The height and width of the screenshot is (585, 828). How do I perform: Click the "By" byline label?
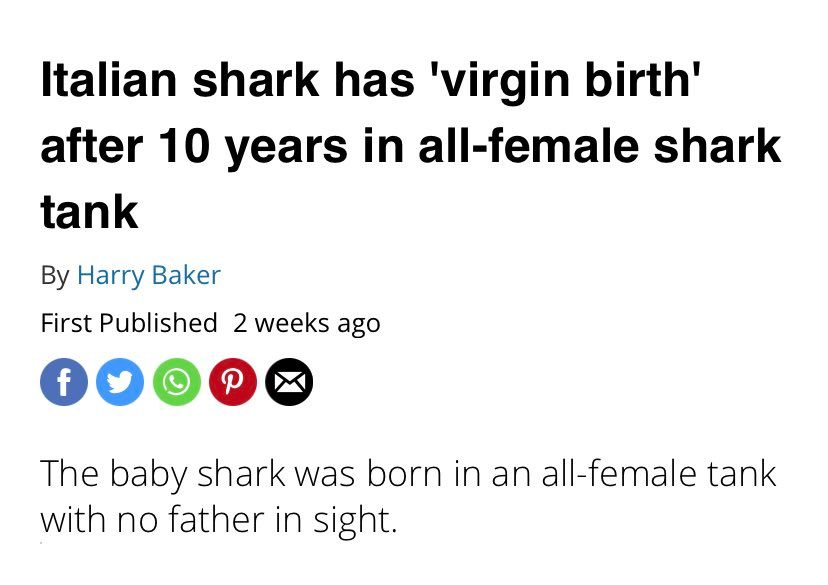coord(54,274)
